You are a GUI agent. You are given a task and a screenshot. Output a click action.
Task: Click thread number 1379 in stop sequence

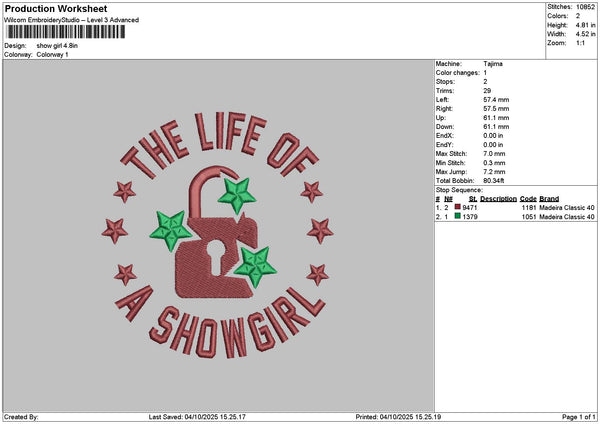tap(470, 217)
